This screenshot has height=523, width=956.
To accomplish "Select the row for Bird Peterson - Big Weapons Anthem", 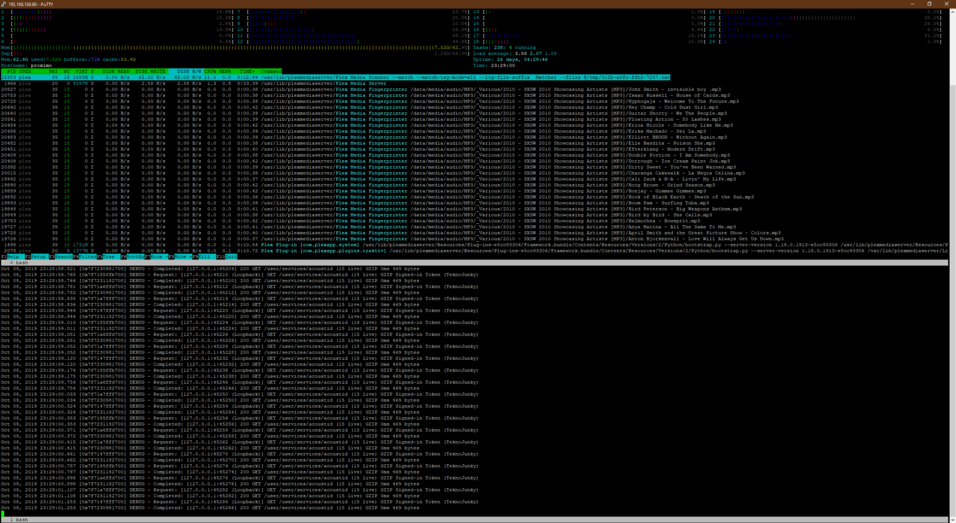I will pyautogui.click(x=371, y=209).
